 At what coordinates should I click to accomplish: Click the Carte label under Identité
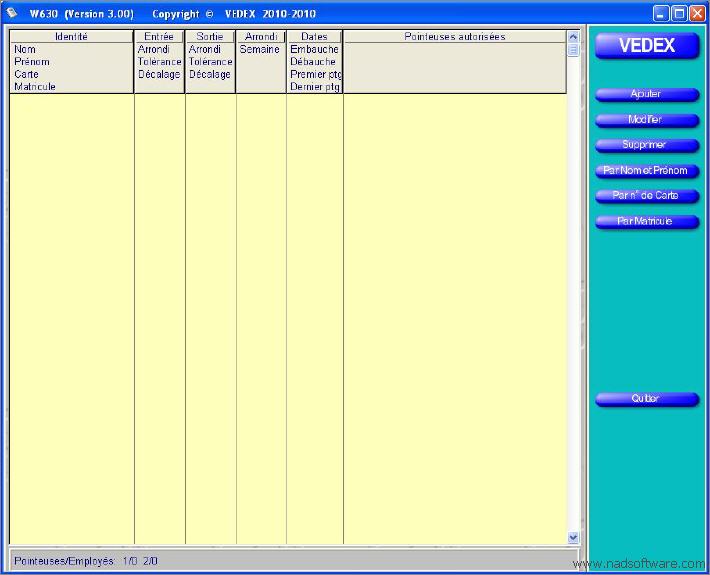pos(26,74)
